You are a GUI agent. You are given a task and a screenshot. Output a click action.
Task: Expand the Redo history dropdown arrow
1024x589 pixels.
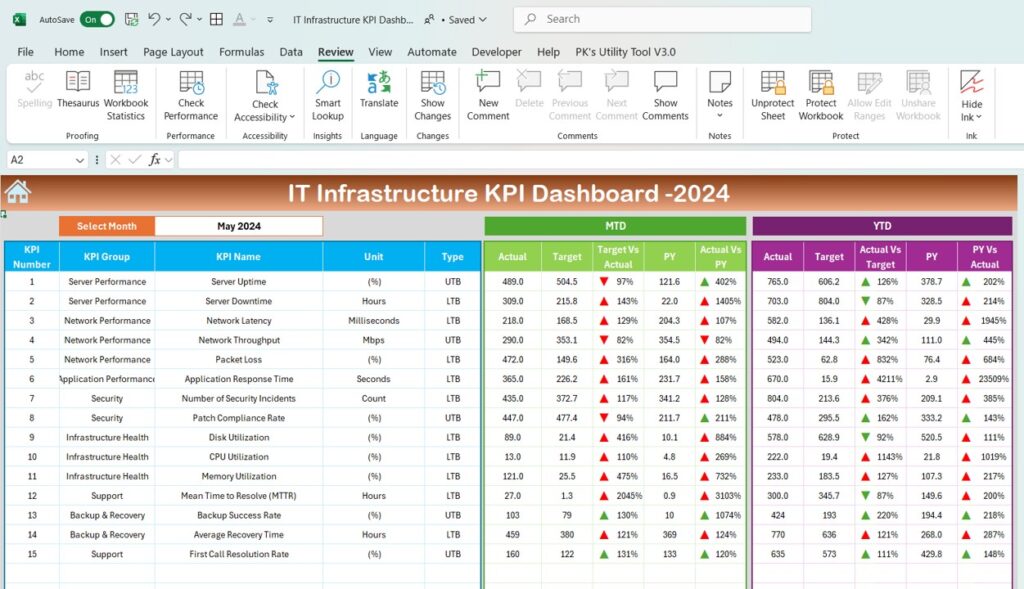pos(199,20)
